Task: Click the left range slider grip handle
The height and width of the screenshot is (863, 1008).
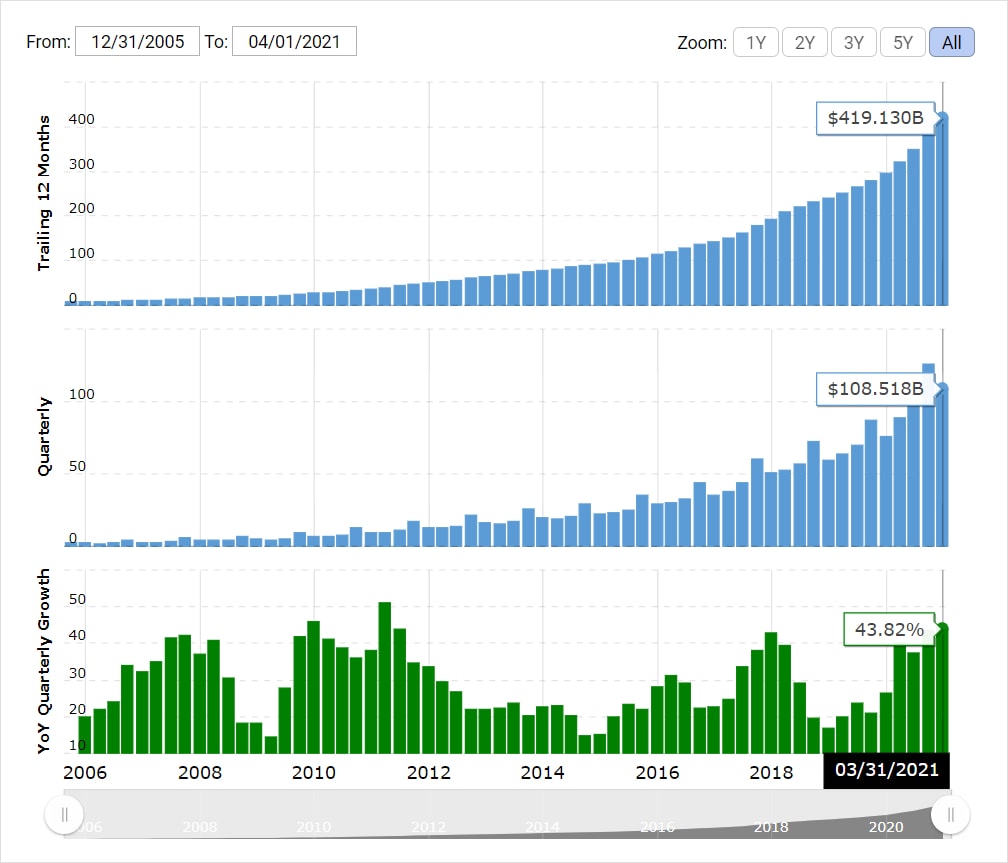Action: point(64,814)
